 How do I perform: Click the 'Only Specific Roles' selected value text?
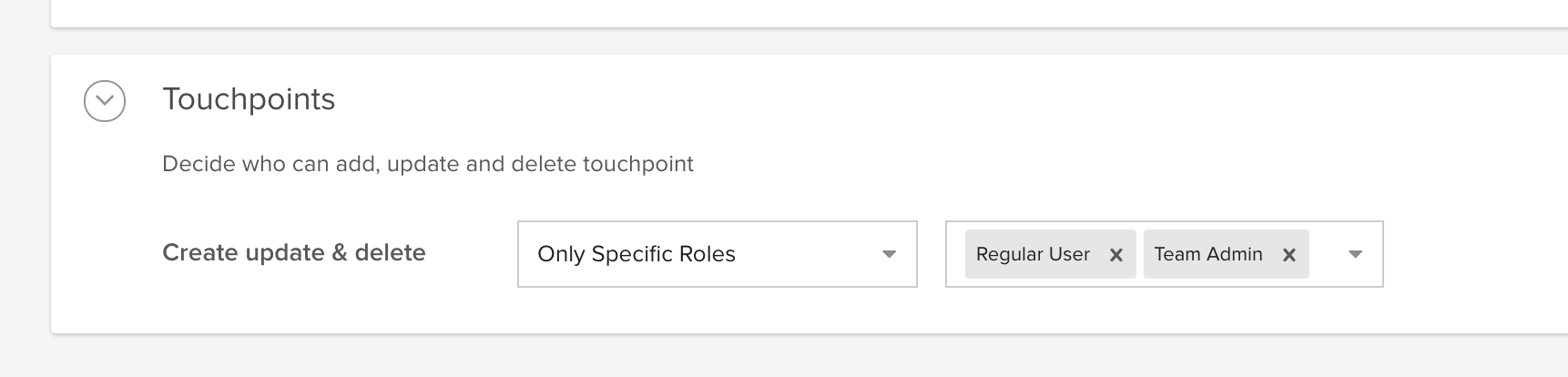coord(636,254)
